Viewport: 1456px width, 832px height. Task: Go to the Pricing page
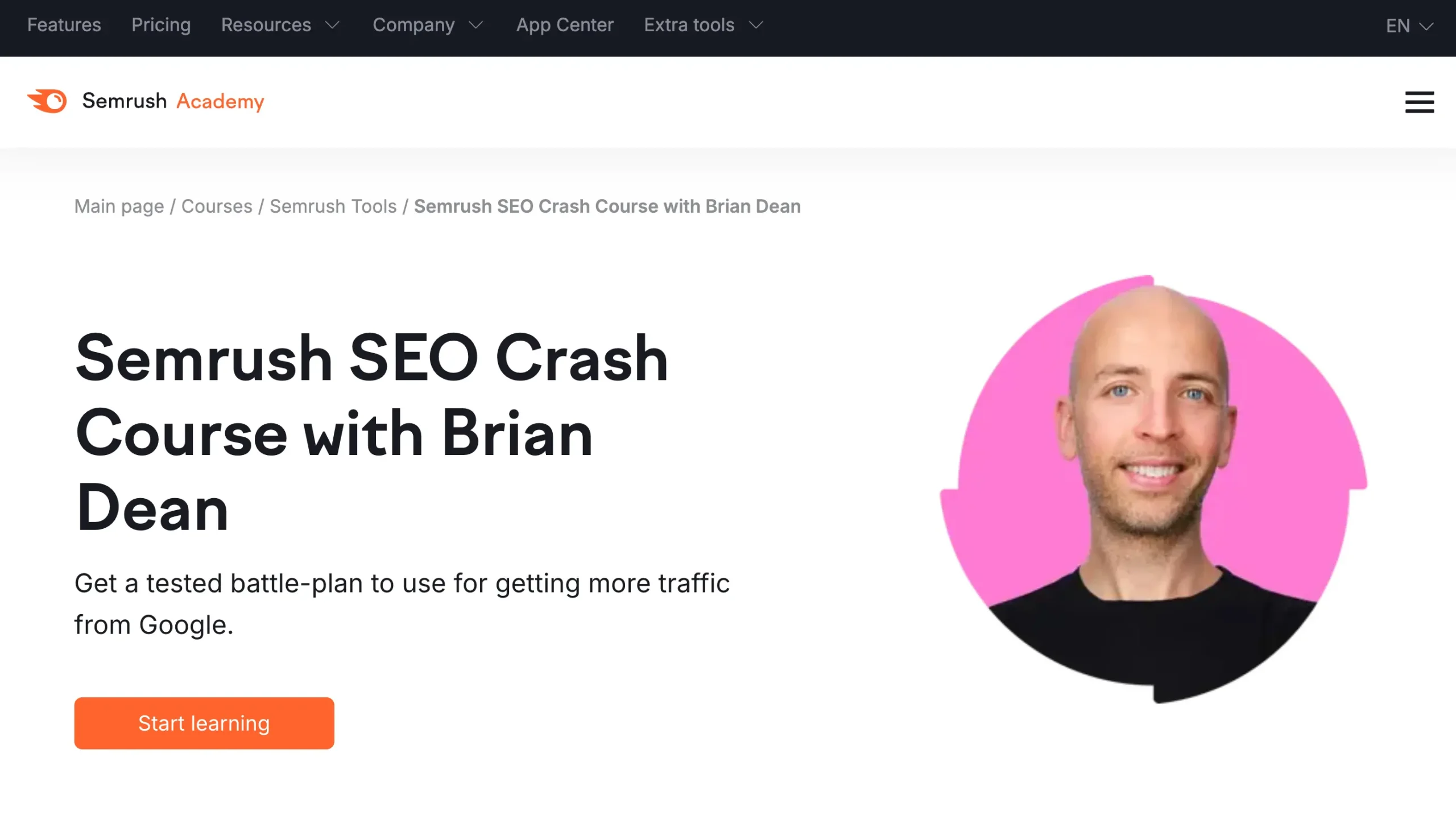[x=161, y=25]
